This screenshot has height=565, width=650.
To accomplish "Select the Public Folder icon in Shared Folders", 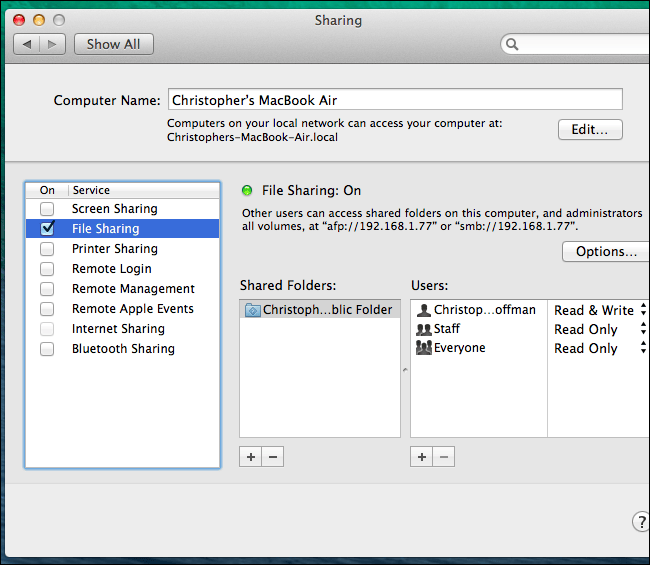I will pos(252,310).
